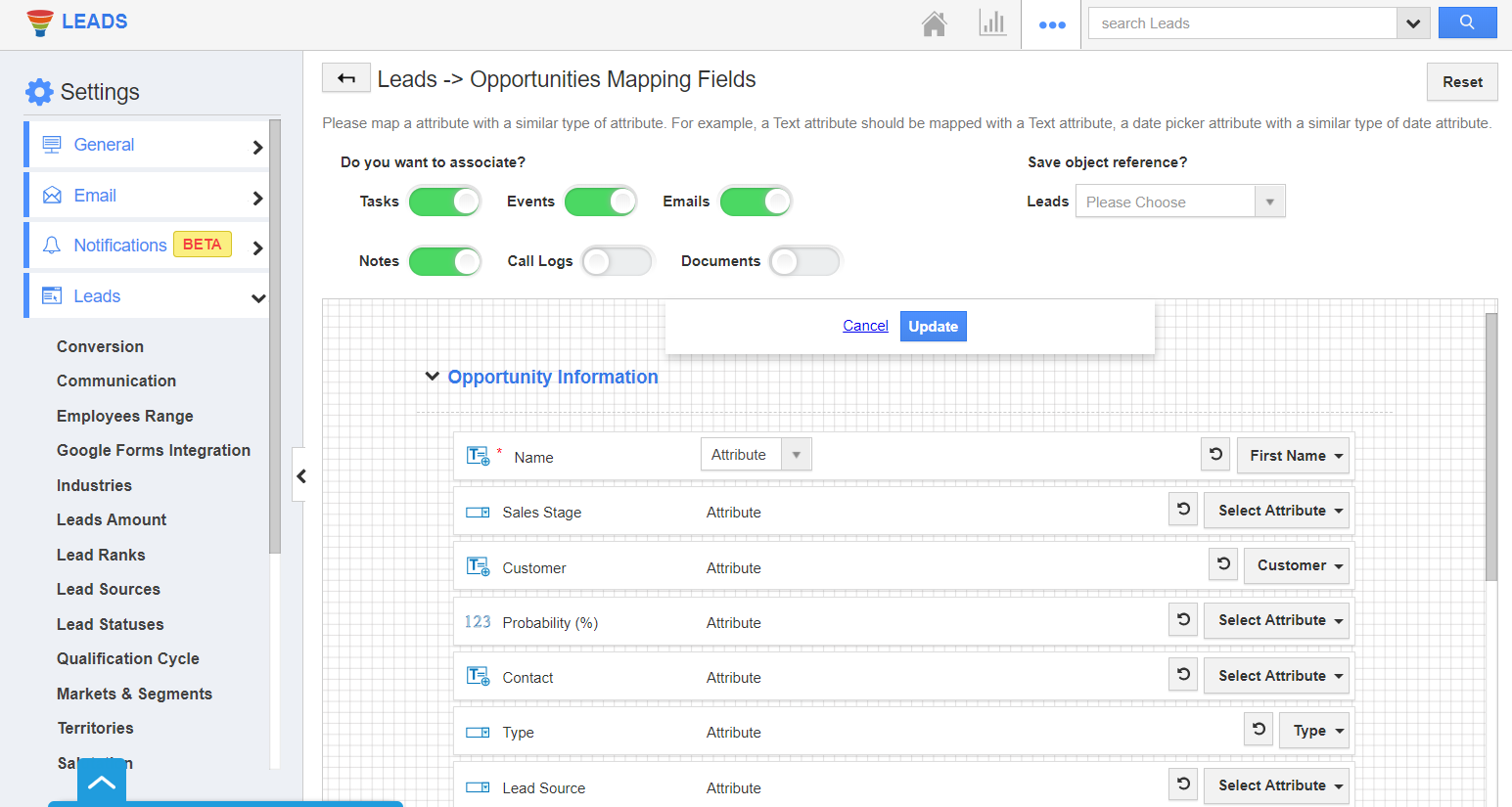Viewport: 1512px width, 807px height.
Task: Click the Leads funnel logo icon
Action: (x=40, y=22)
